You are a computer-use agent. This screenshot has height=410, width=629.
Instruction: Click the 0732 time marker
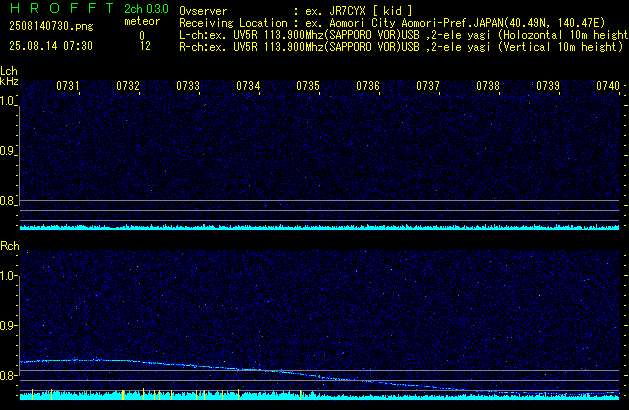128,86
